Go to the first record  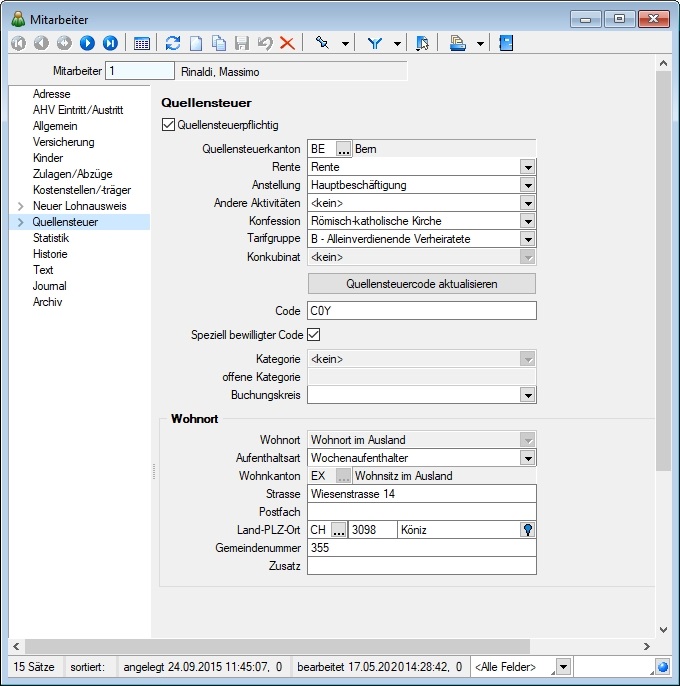pyautogui.click(x=18, y=43)
